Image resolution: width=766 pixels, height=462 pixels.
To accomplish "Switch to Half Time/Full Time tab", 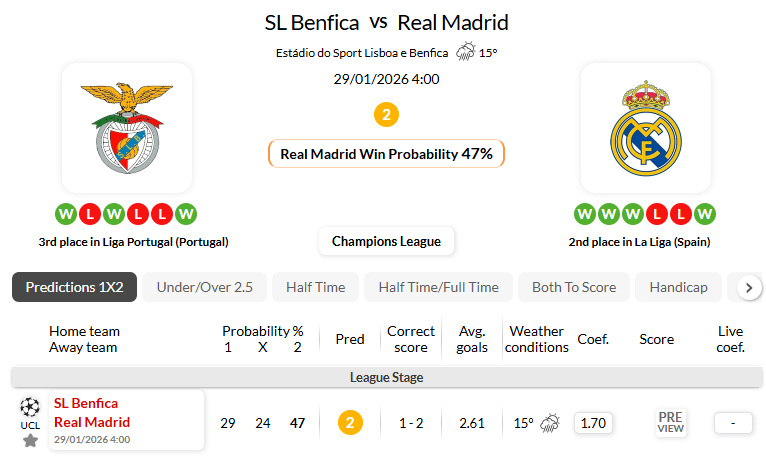I will pyautogui.click(x=438, y=287).
